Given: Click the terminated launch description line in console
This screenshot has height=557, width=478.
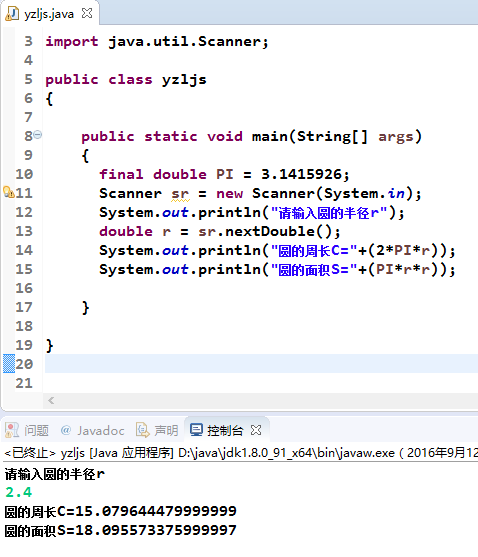Looking at the screenshot, I should [x=241, y=453].
